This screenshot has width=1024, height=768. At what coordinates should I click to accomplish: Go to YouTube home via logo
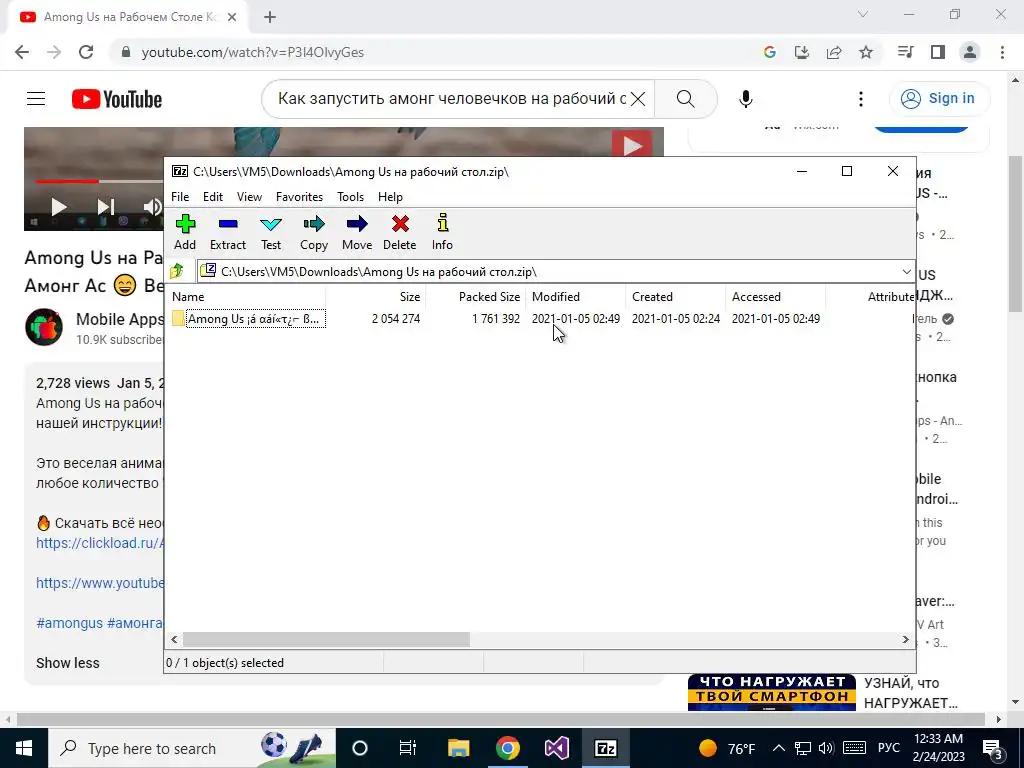(117, 99)
